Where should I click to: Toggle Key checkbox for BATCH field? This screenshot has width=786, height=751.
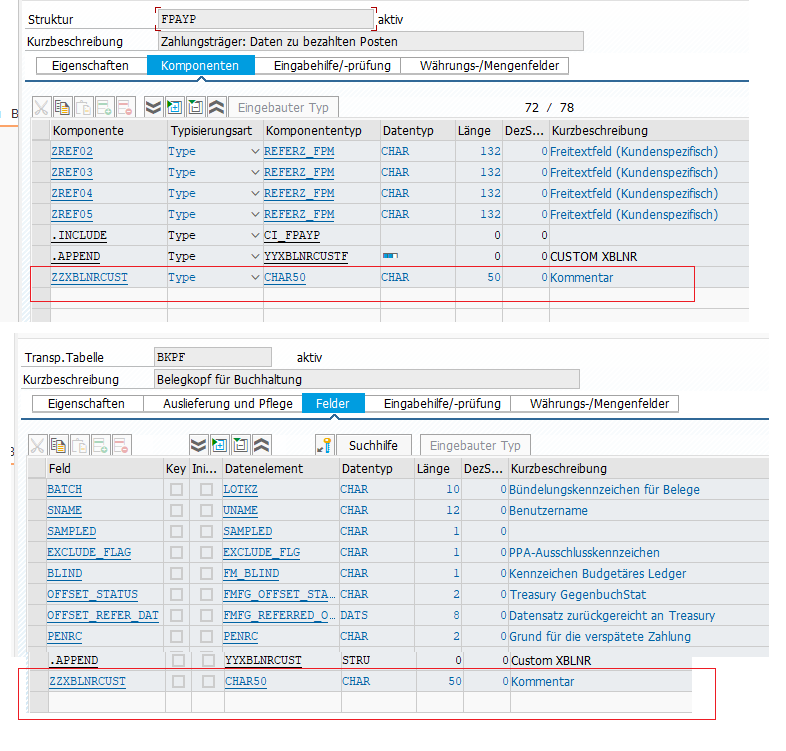click(x=176, y=490)
